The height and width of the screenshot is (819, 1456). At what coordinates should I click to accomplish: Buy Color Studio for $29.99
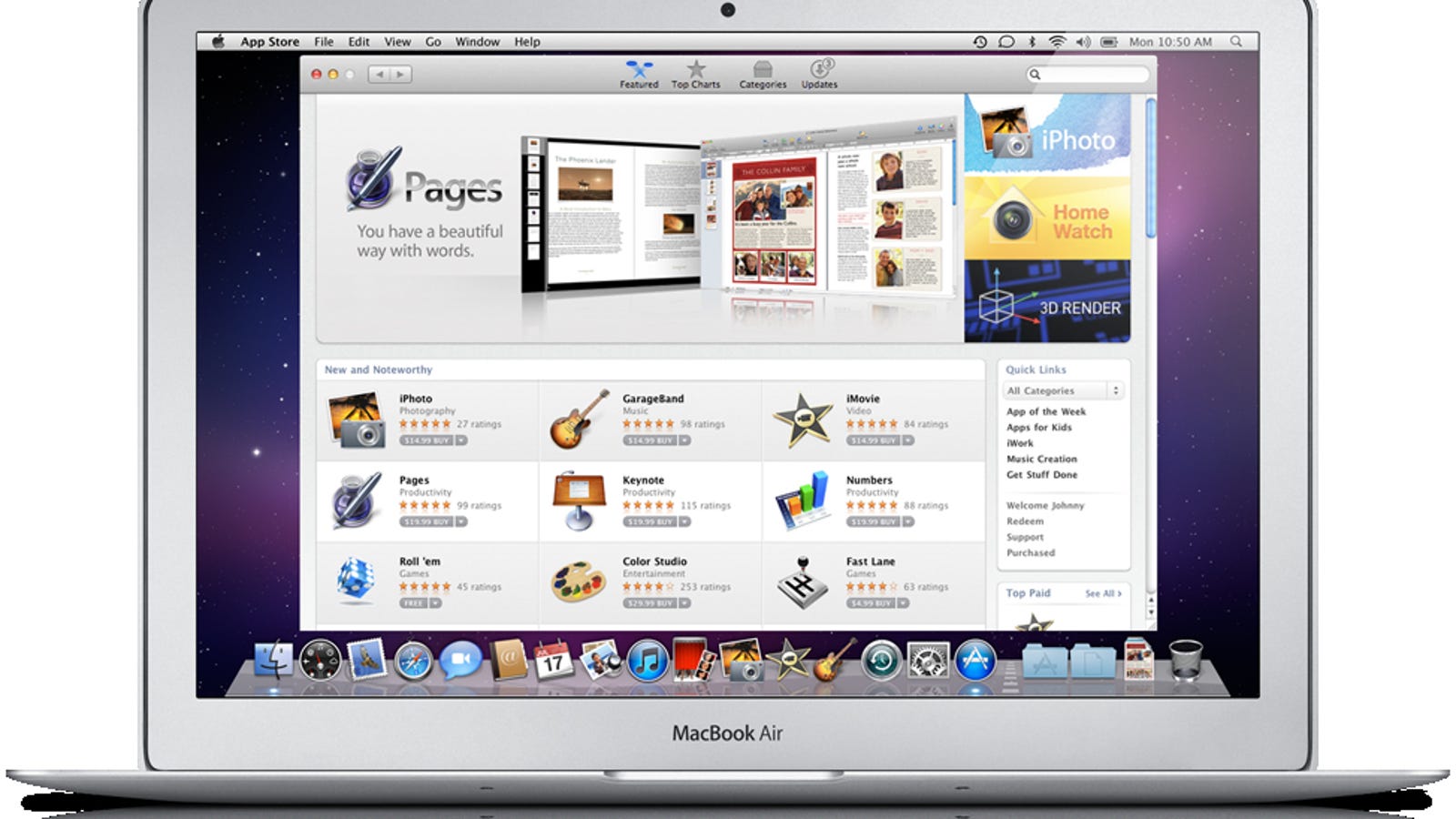coord(649,603)
